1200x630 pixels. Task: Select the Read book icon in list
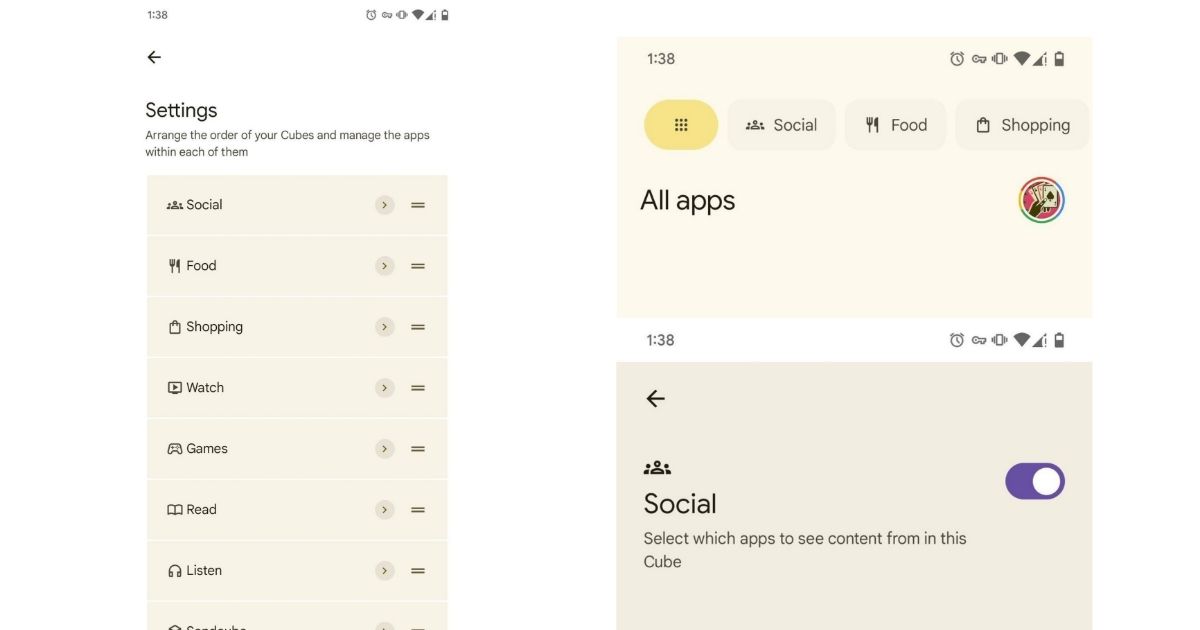175,510
